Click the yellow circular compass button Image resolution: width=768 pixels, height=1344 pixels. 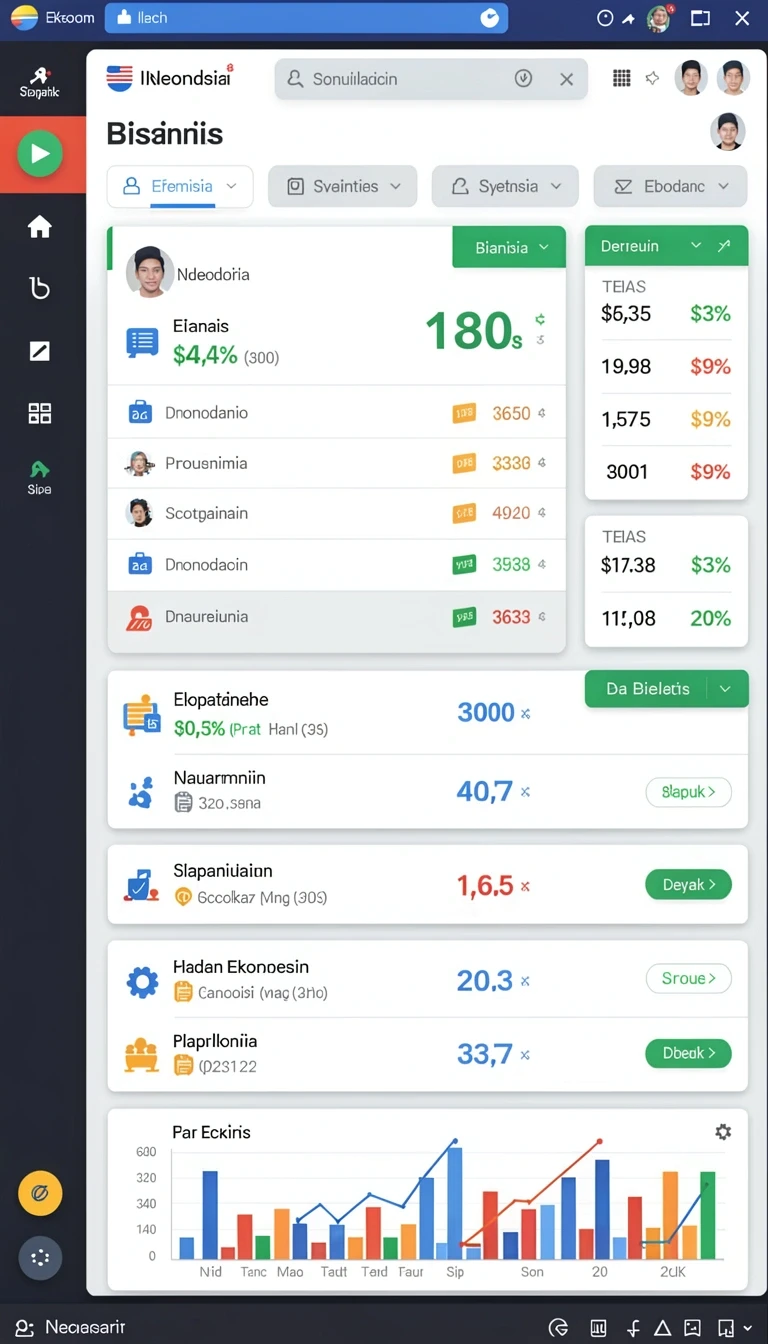[x=40, y=1193]
